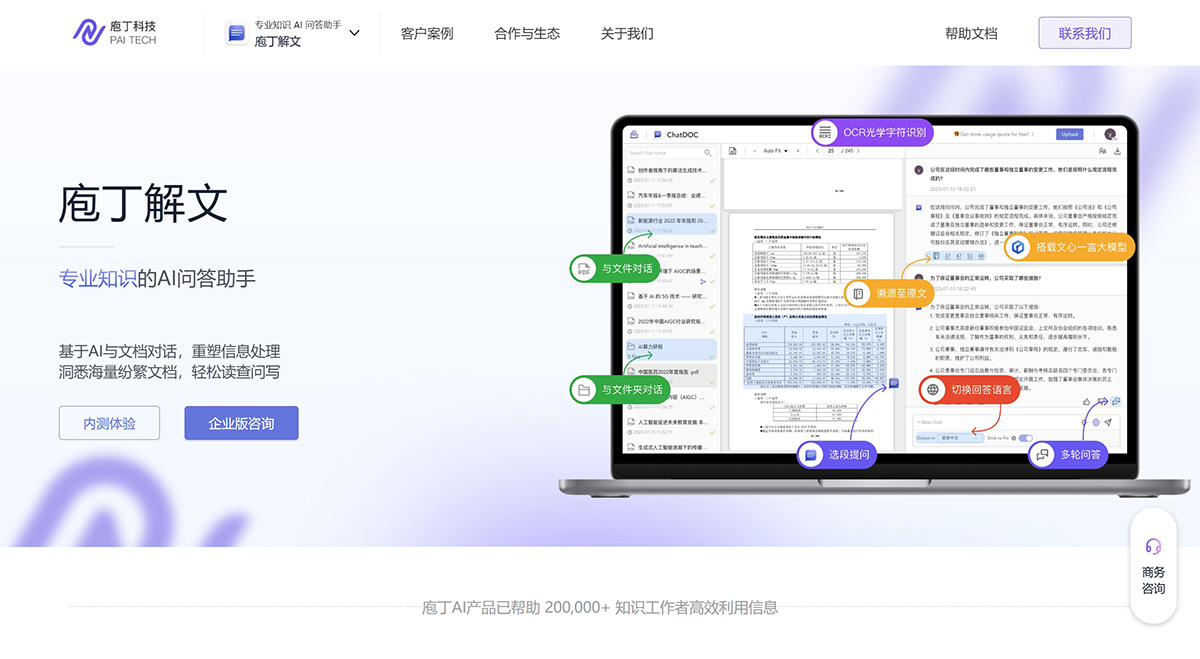The height and width of the screenshot is (659, 1200).
Task: Click the 与文件夹对话 folder icon
Action: click(x=583, y=389)
